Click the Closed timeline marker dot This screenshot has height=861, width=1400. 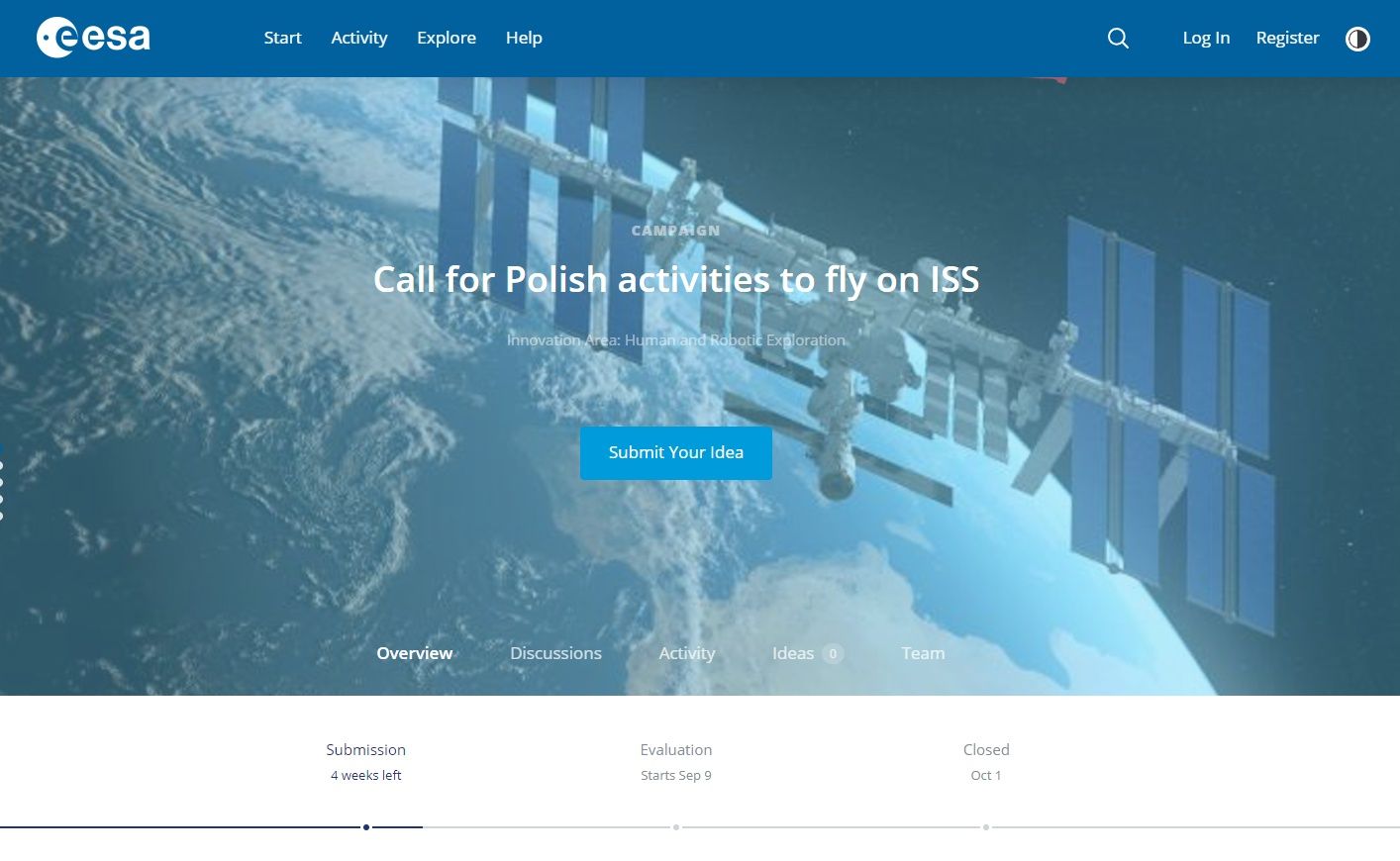point(986,827)
